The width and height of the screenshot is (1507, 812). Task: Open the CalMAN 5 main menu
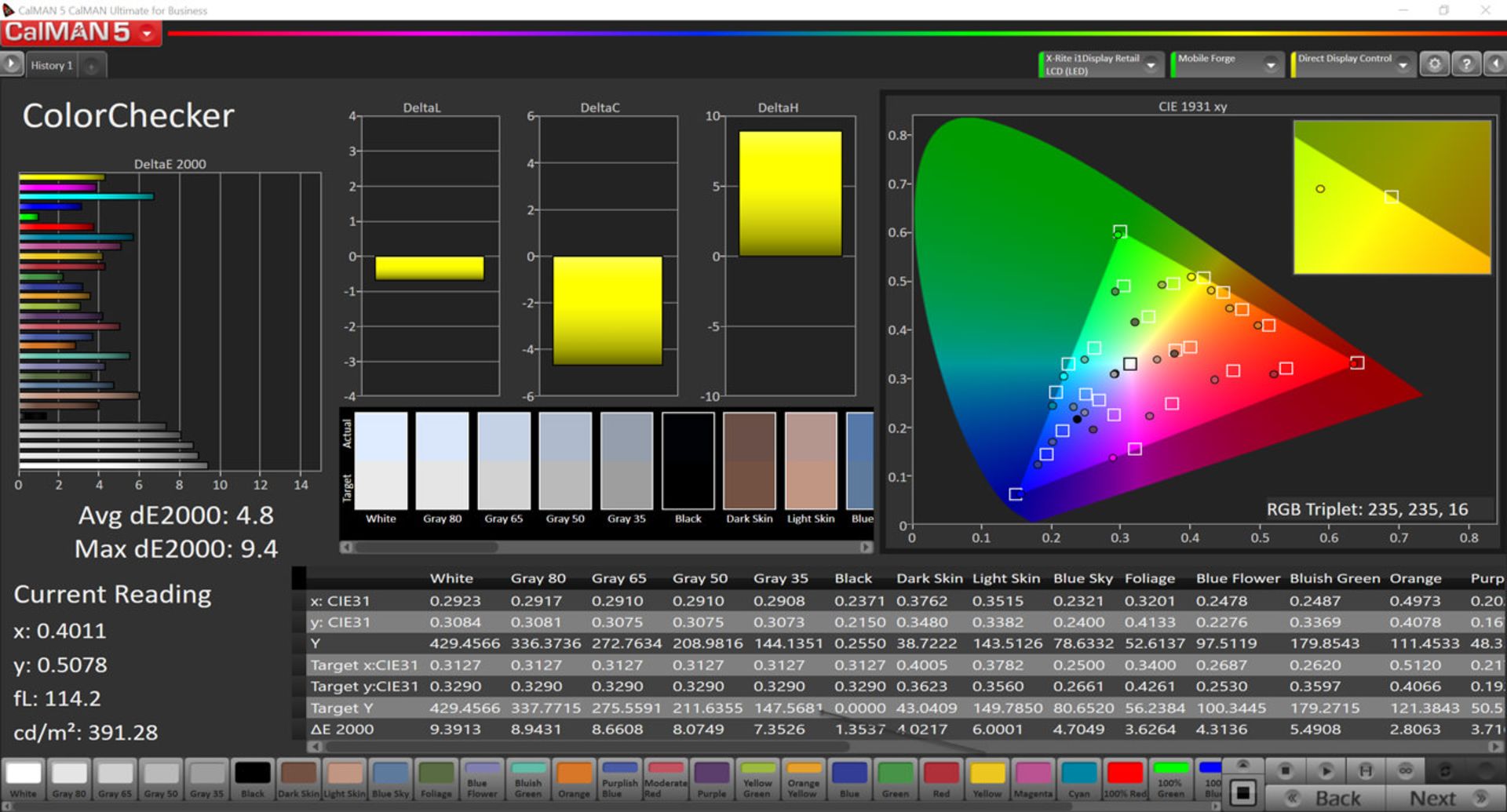click(147, 33)
